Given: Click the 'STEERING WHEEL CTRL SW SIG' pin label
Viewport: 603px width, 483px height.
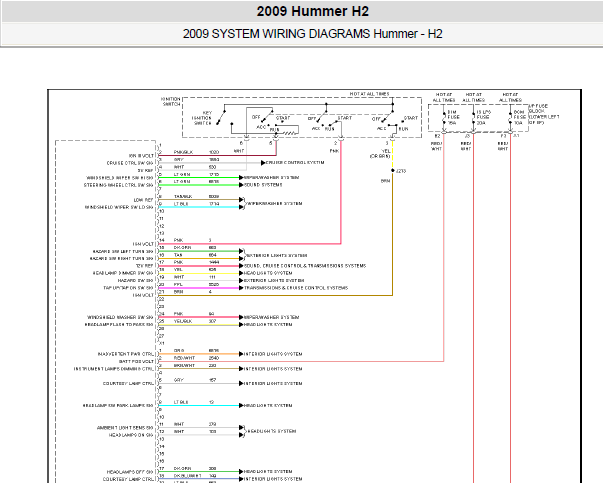Looking at the screenshot, I should (118, 185).
